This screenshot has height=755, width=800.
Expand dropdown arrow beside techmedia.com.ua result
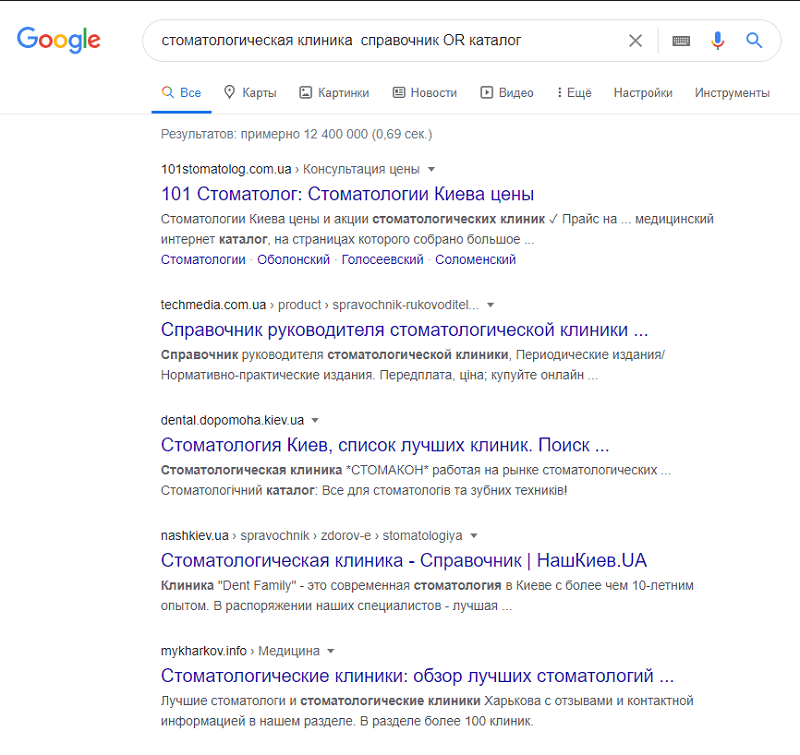(490, 305)
